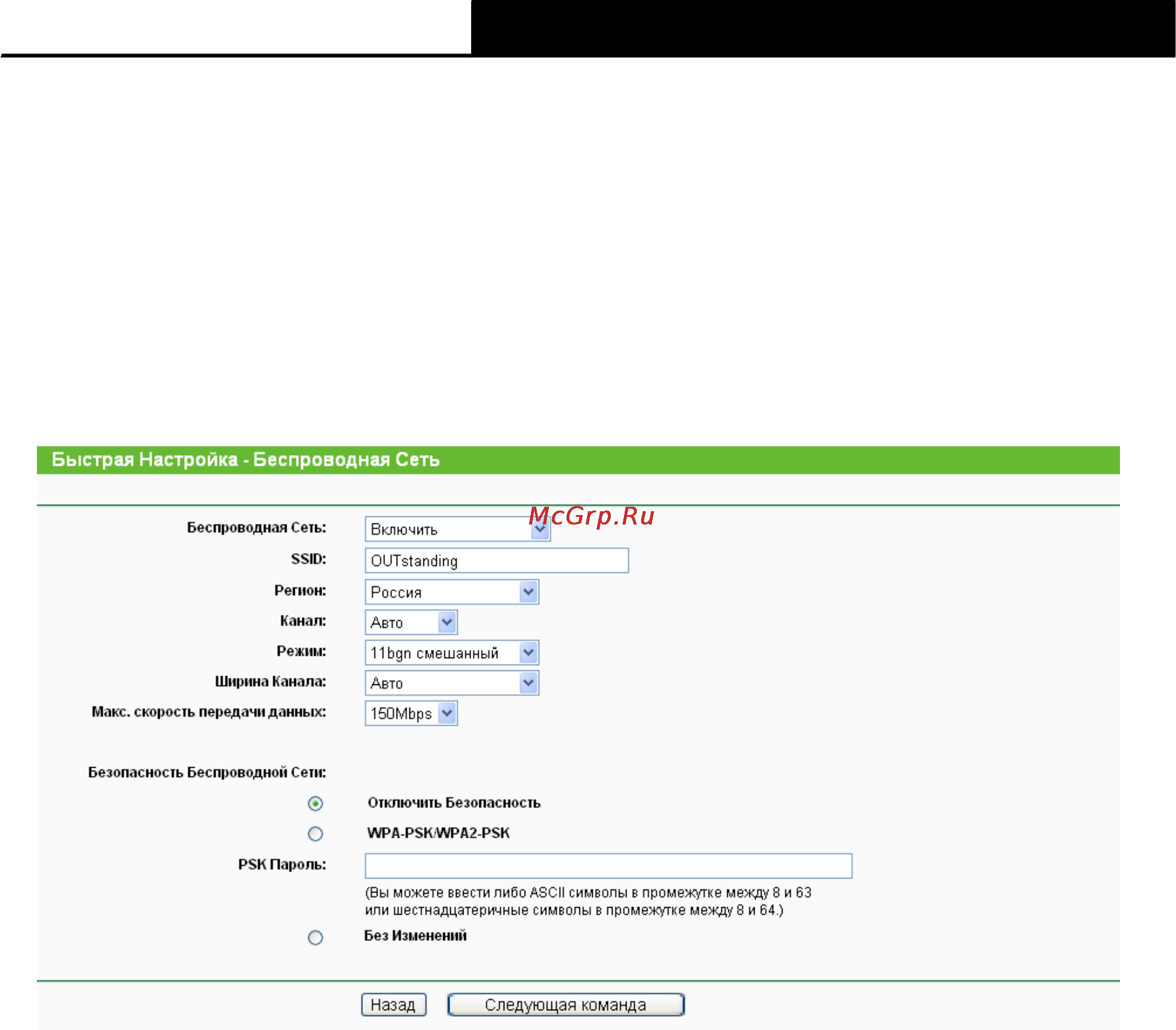Click the Следующая команда button
The image size is (1176, 1030).
[x=565, y=1005]
